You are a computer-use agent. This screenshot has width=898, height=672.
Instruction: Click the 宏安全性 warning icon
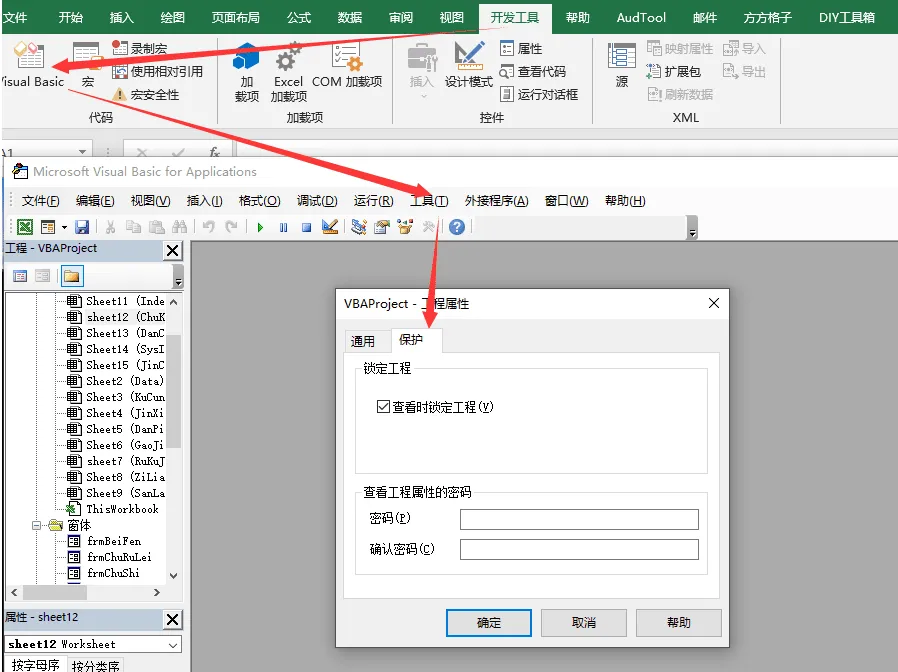point(120,94)
